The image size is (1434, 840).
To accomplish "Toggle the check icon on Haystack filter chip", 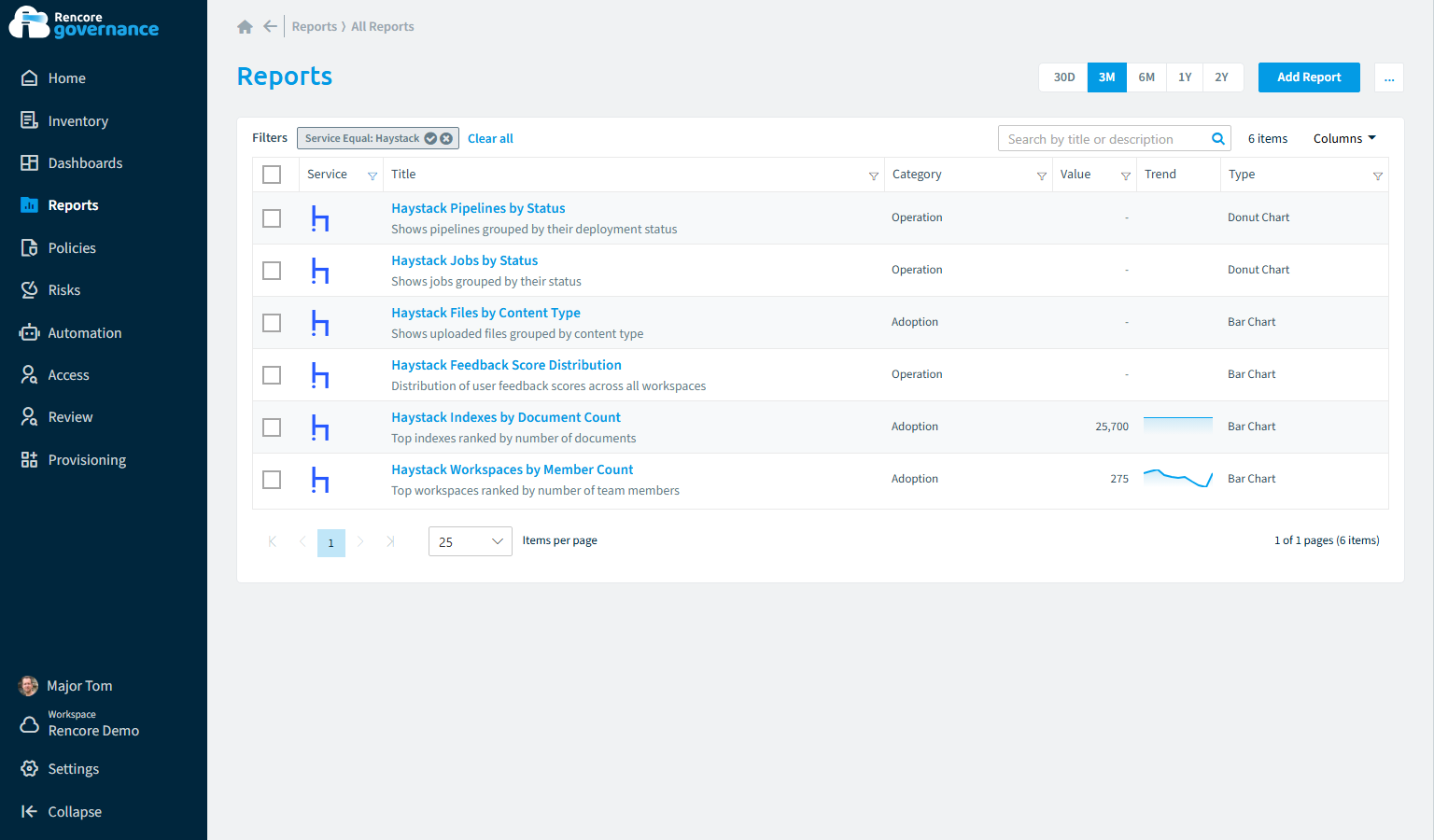I will [430, 138].
